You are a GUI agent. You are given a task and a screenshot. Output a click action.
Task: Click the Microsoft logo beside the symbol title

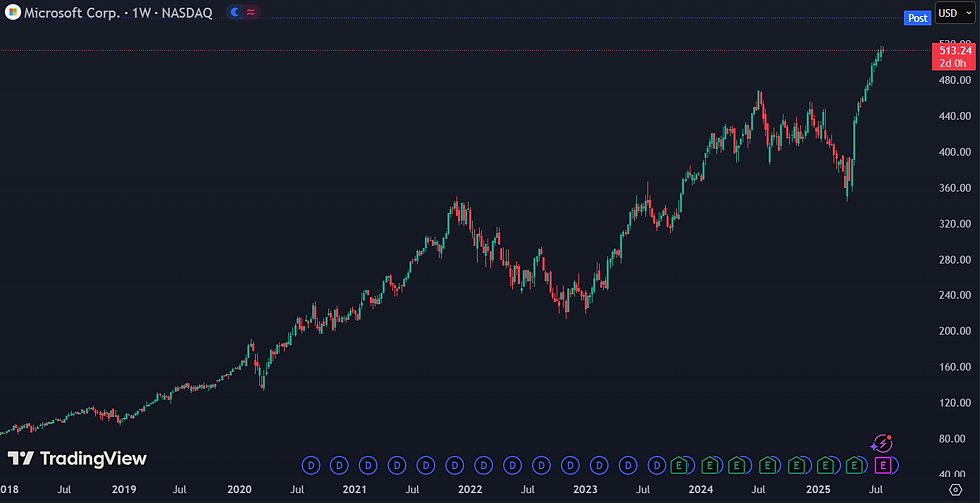[11, 12]
